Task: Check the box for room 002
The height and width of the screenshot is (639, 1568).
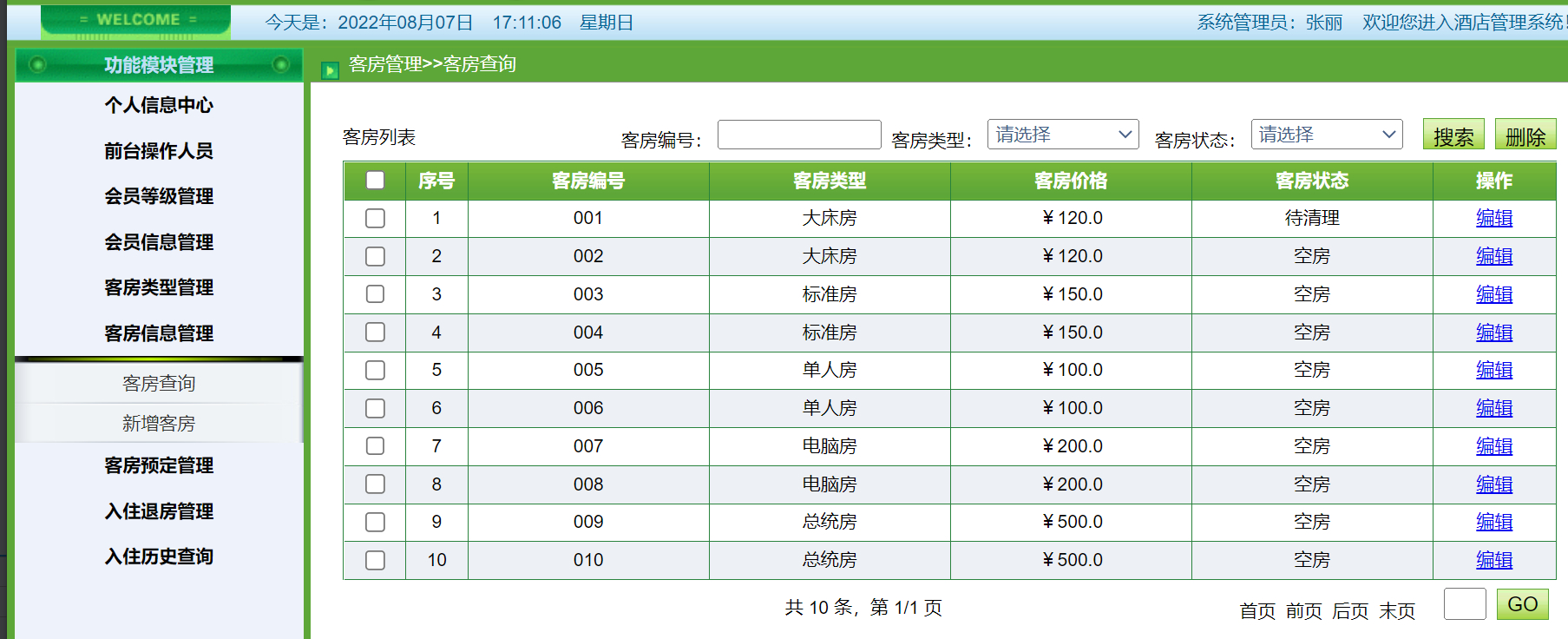Action: click(375, 256)
